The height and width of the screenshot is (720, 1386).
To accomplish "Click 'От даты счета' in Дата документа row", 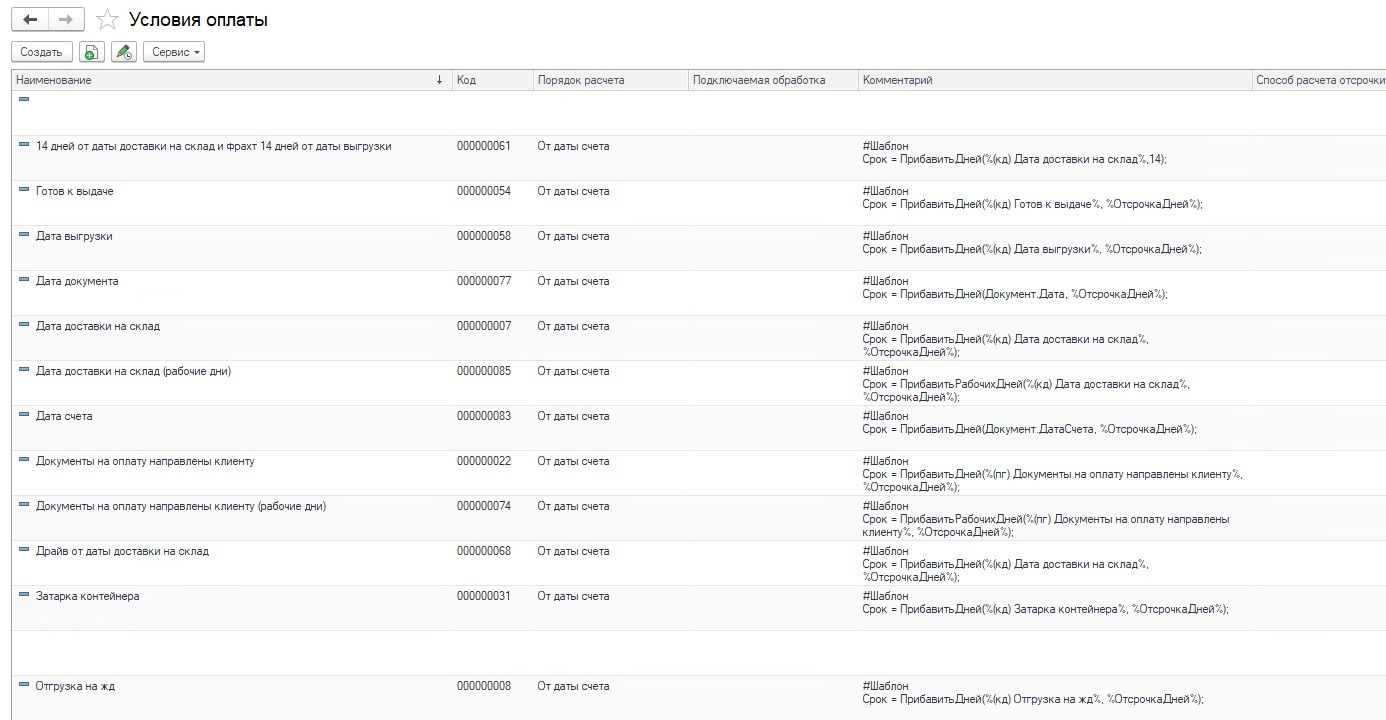I will point(573,281).
